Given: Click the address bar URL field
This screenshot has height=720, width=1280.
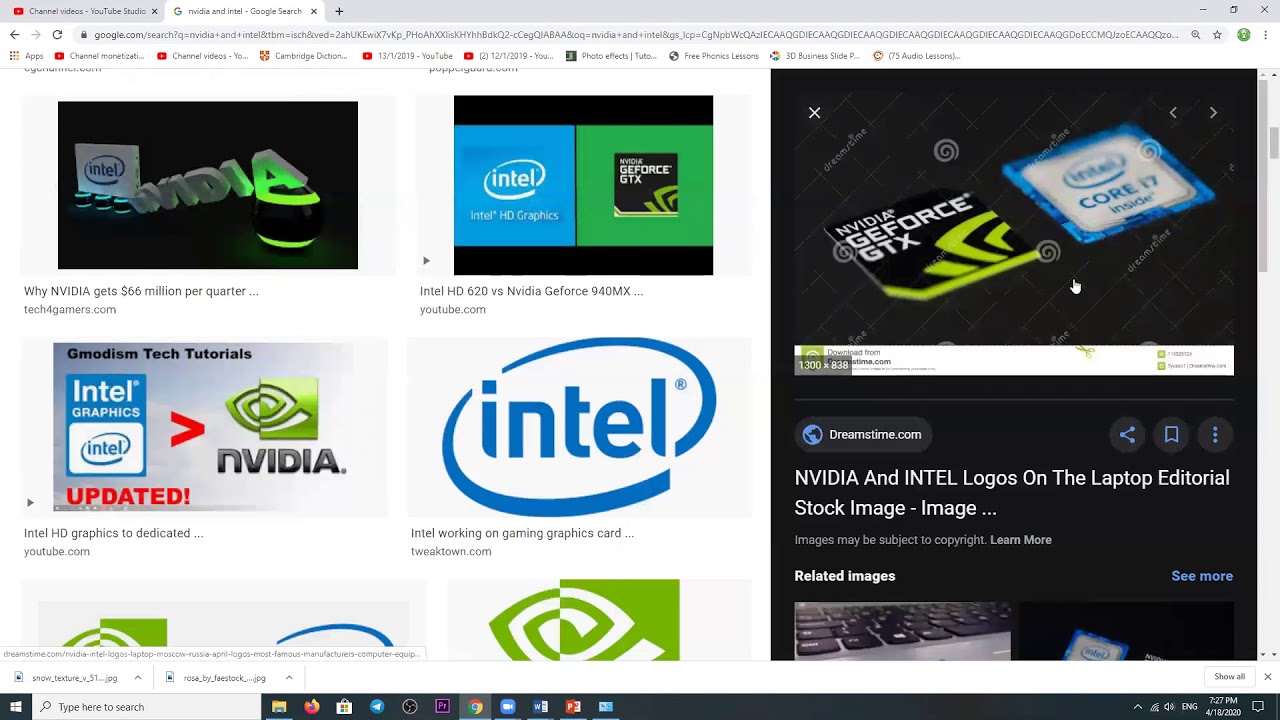Looking at the screenshot, I should tap(636, 34).
